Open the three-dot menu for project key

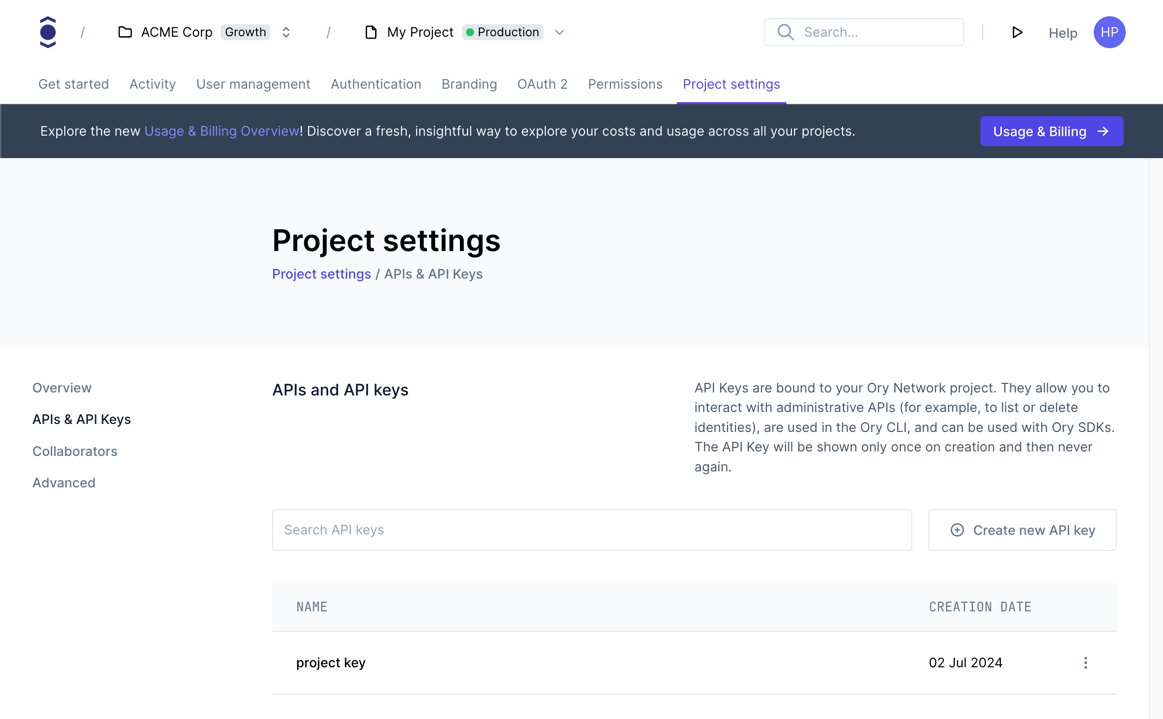pos(1085,663)
